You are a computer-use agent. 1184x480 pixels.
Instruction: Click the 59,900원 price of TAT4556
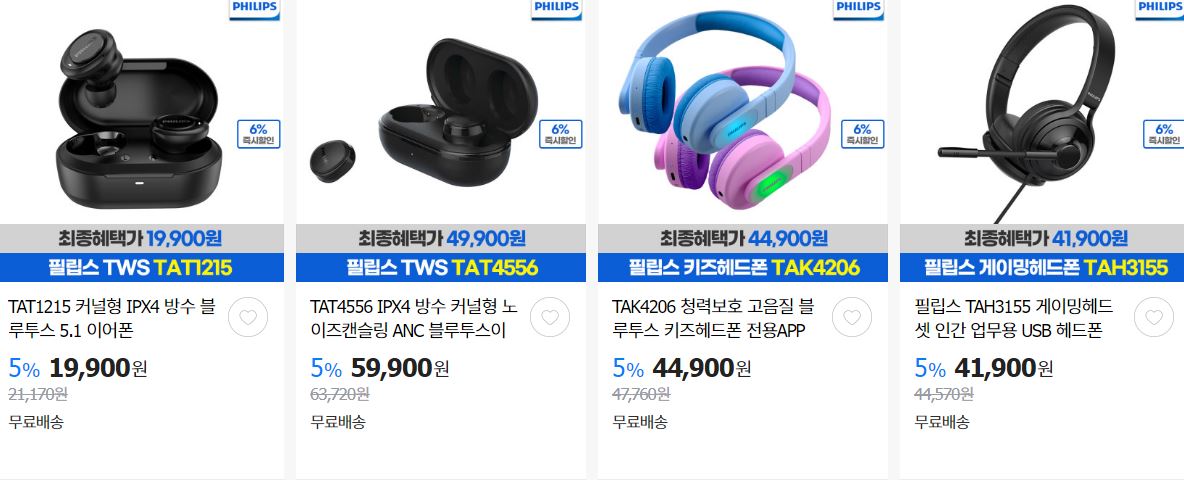coord(400,368)
